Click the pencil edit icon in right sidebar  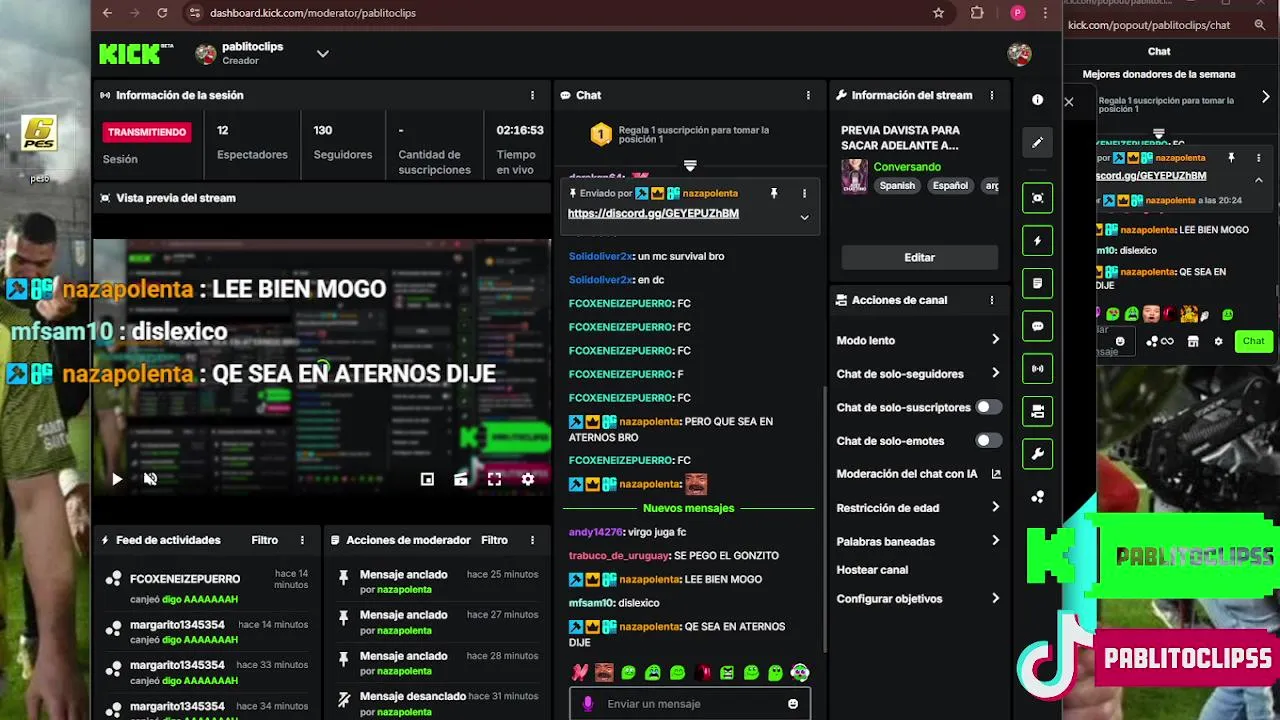(1037, 143)
